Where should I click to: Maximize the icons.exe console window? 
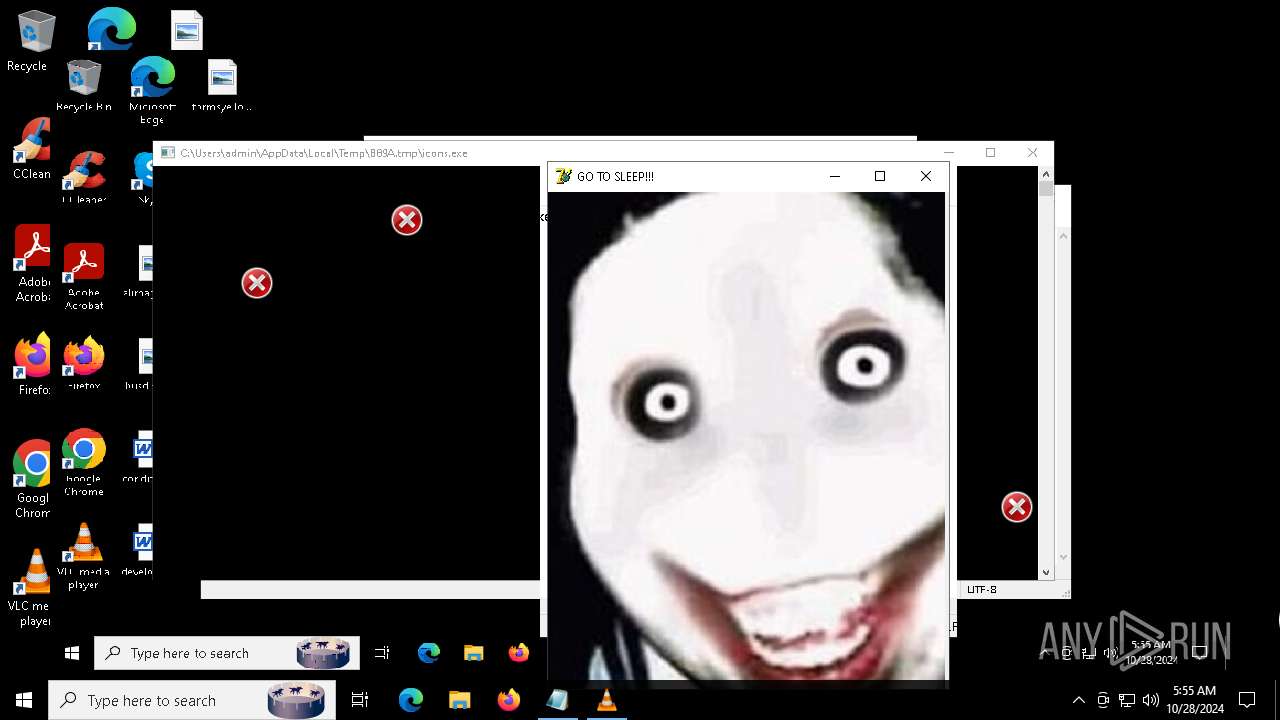(990, 153)
